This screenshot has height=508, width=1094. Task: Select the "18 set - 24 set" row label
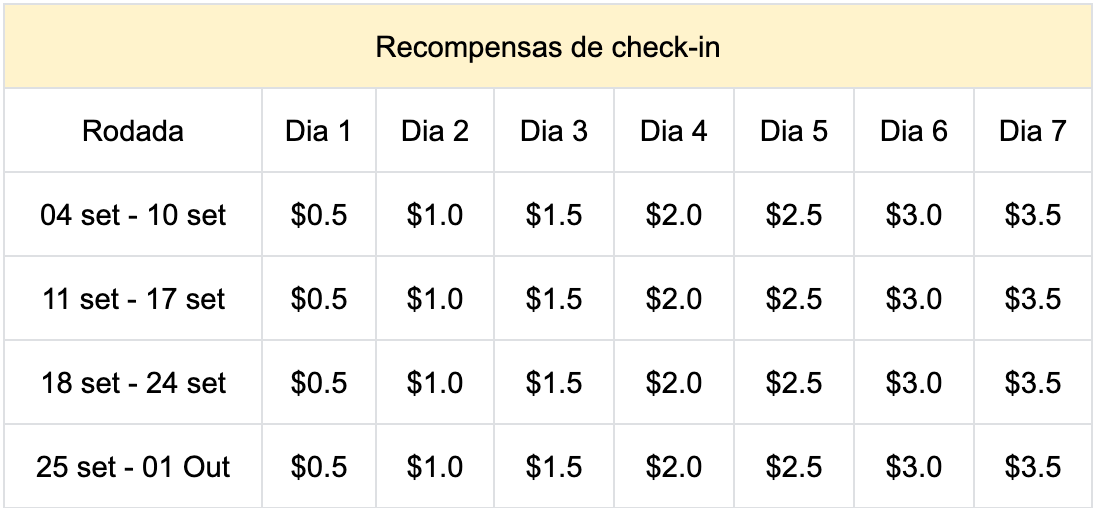133,383
